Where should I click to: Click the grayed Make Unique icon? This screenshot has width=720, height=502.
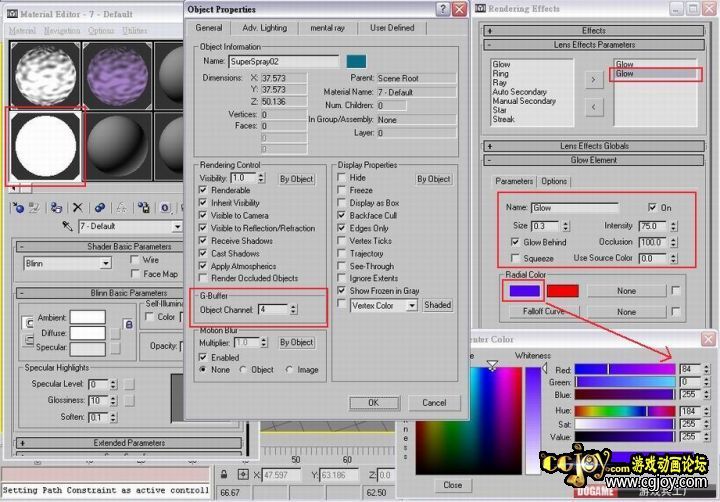click(121, 208)
